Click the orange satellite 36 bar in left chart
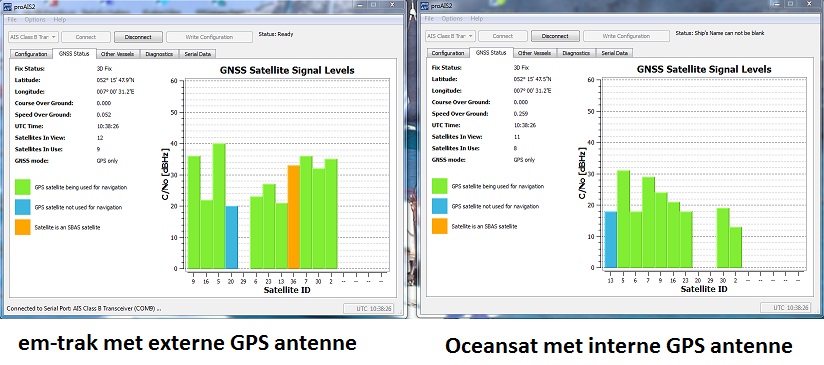 pyautogui.click(x=294, y=217)
